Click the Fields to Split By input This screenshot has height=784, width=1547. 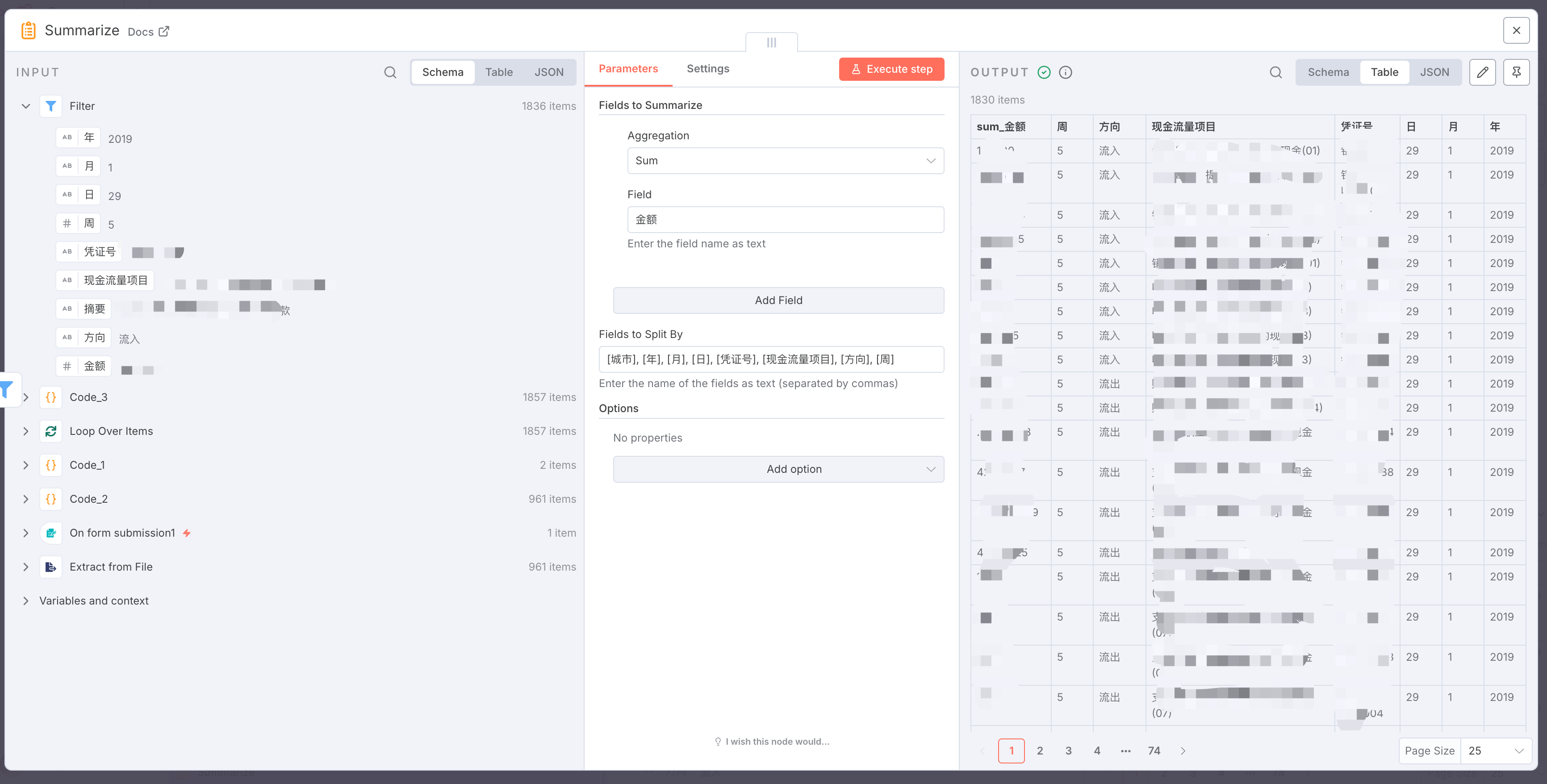(x=771, y=359)
